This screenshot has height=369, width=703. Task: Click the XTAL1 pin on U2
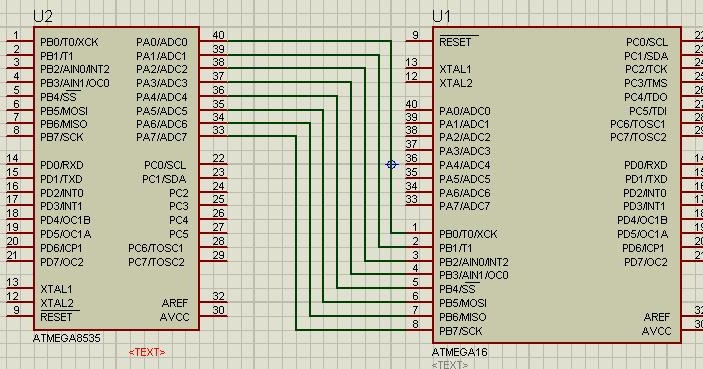pos(56,289)
